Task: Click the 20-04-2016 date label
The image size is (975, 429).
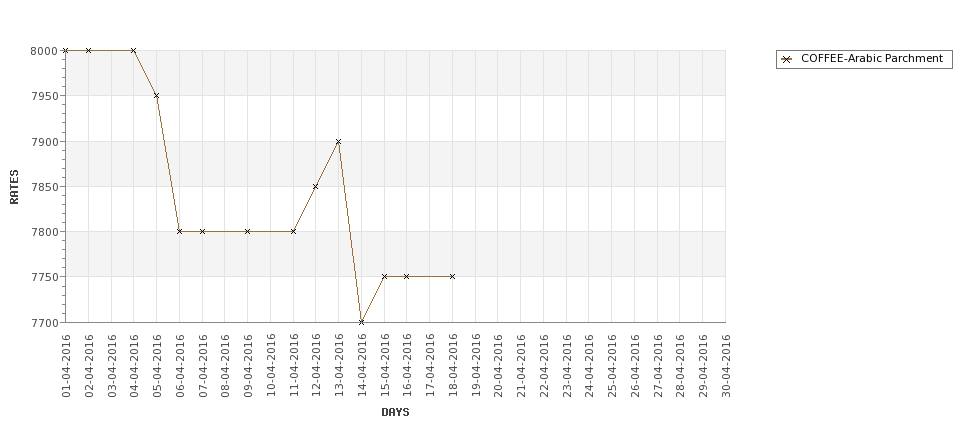Action: (498, 366)
